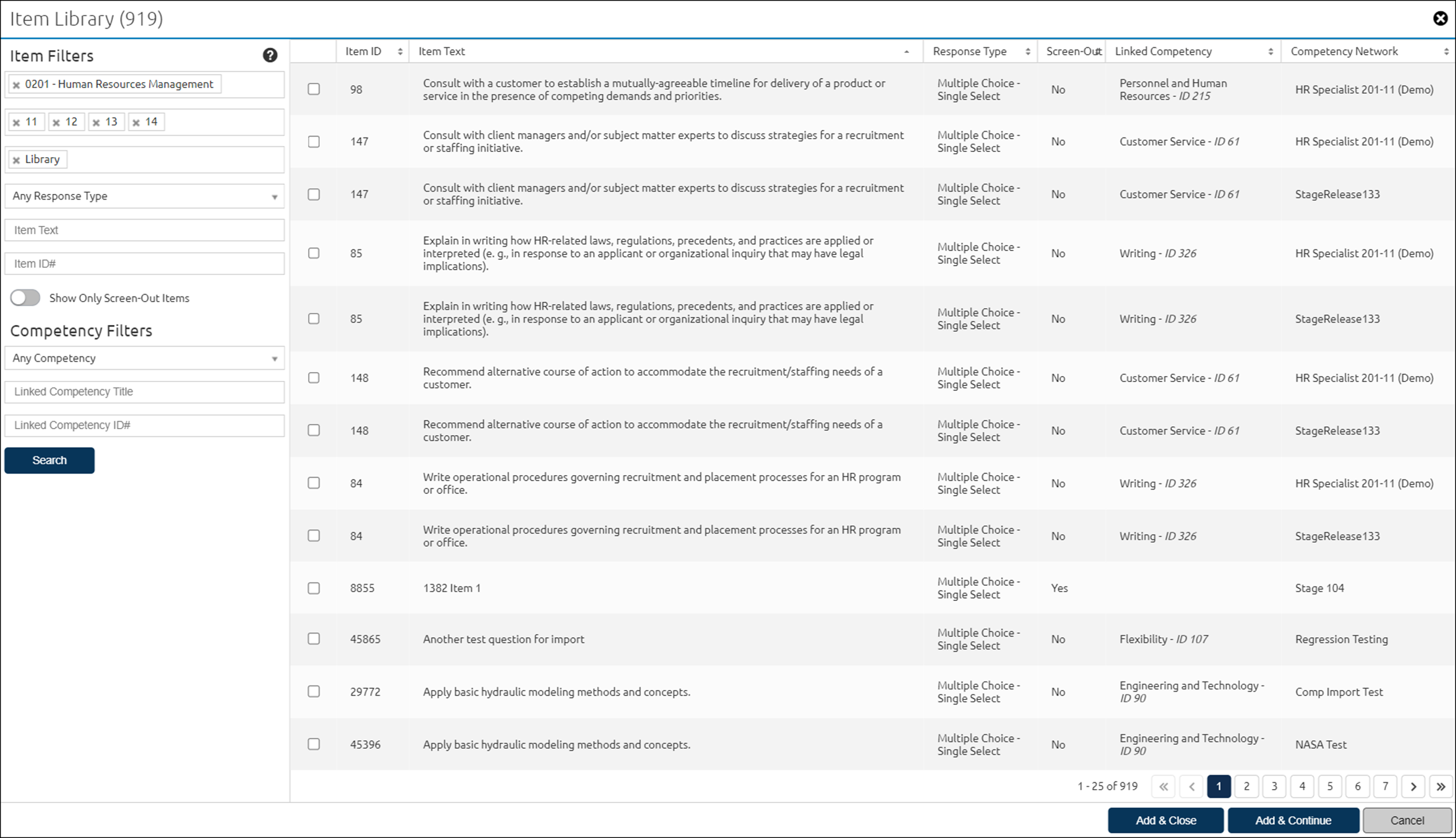Focus the Linked Competency ID# field
This screenshot has width=1456, height=838.
[x=144, y=425]
